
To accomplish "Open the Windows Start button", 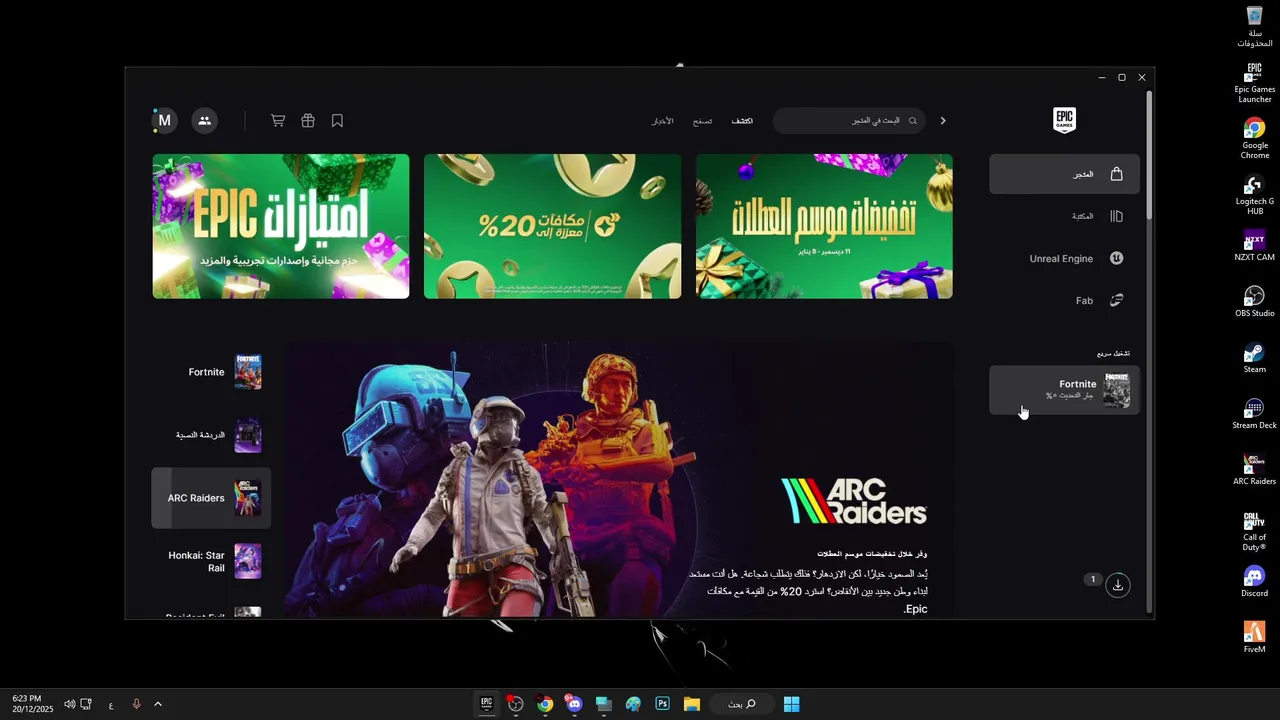I will click(x=791, y=704).
